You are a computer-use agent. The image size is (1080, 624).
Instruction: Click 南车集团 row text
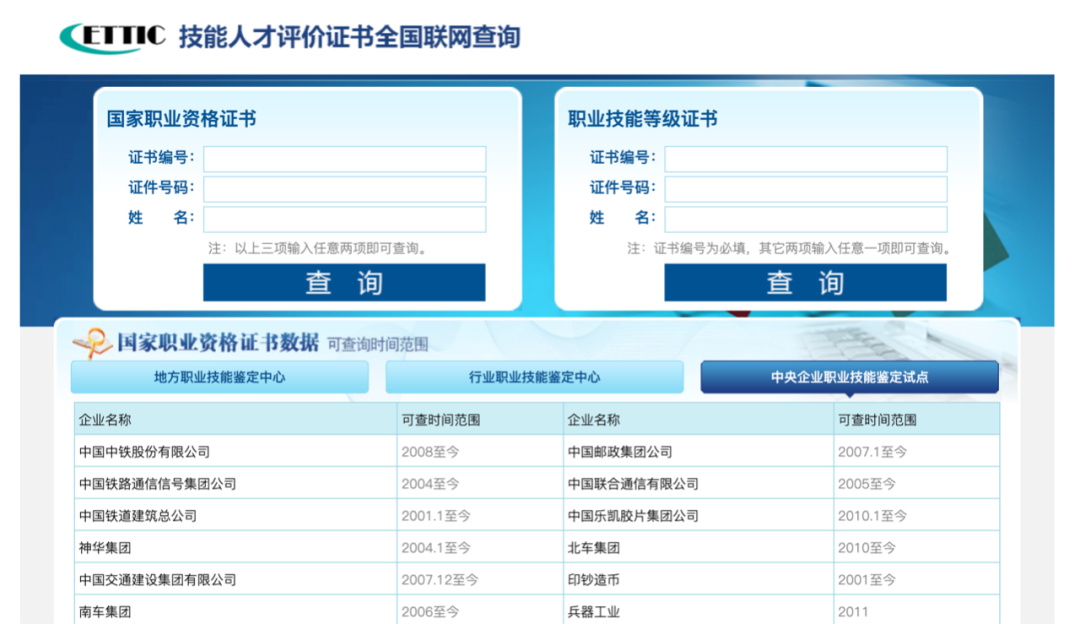[105, 612]
